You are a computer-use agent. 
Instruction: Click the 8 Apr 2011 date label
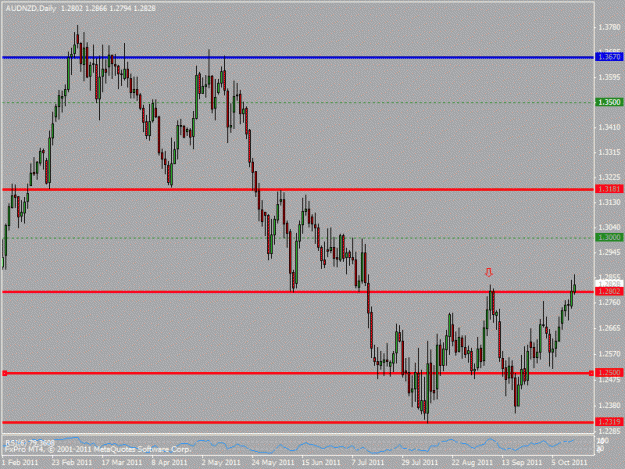click(169, 463)
